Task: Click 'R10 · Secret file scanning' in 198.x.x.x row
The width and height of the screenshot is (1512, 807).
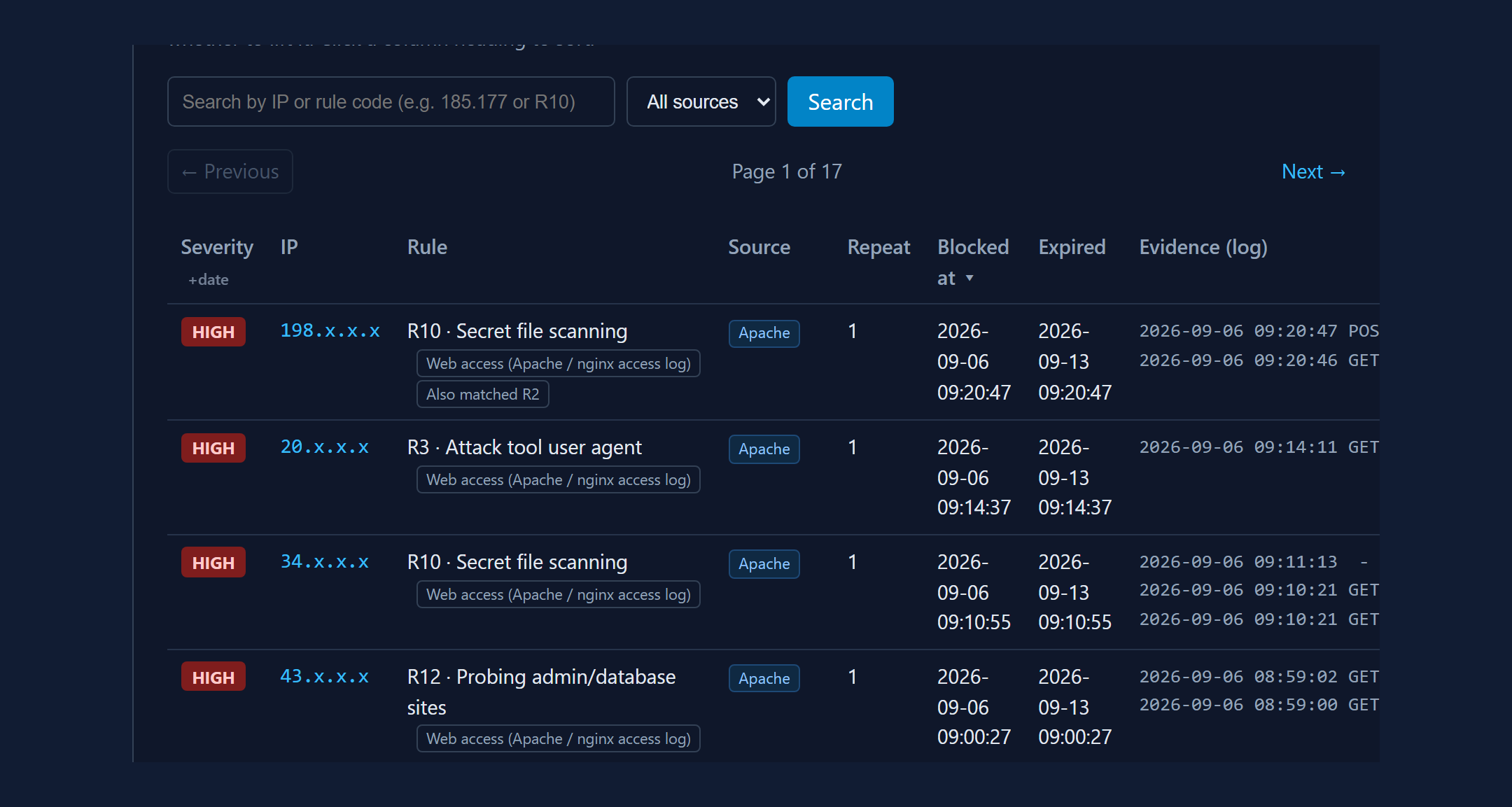Action: click(517, 331)
